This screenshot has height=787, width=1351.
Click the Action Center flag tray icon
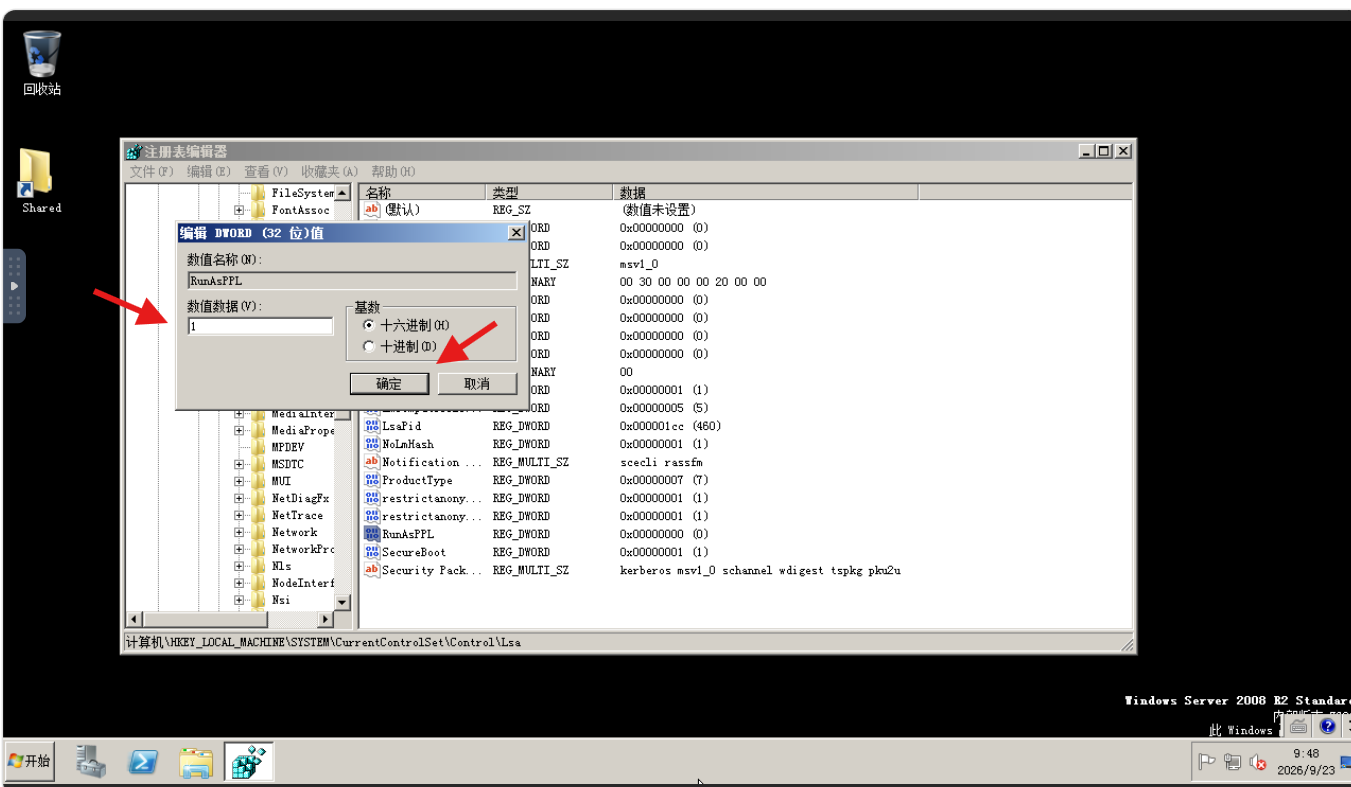(x=1207, y=762)
